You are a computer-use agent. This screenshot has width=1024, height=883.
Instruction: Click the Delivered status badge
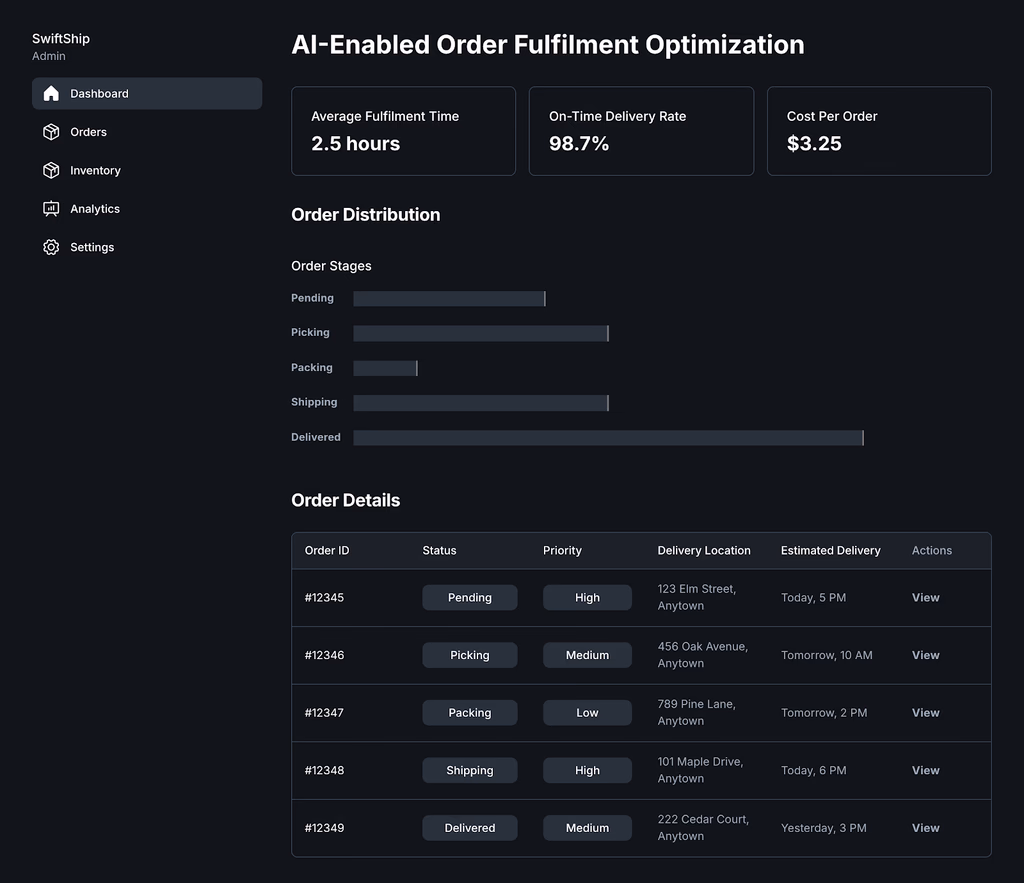(x=470, y=827)
